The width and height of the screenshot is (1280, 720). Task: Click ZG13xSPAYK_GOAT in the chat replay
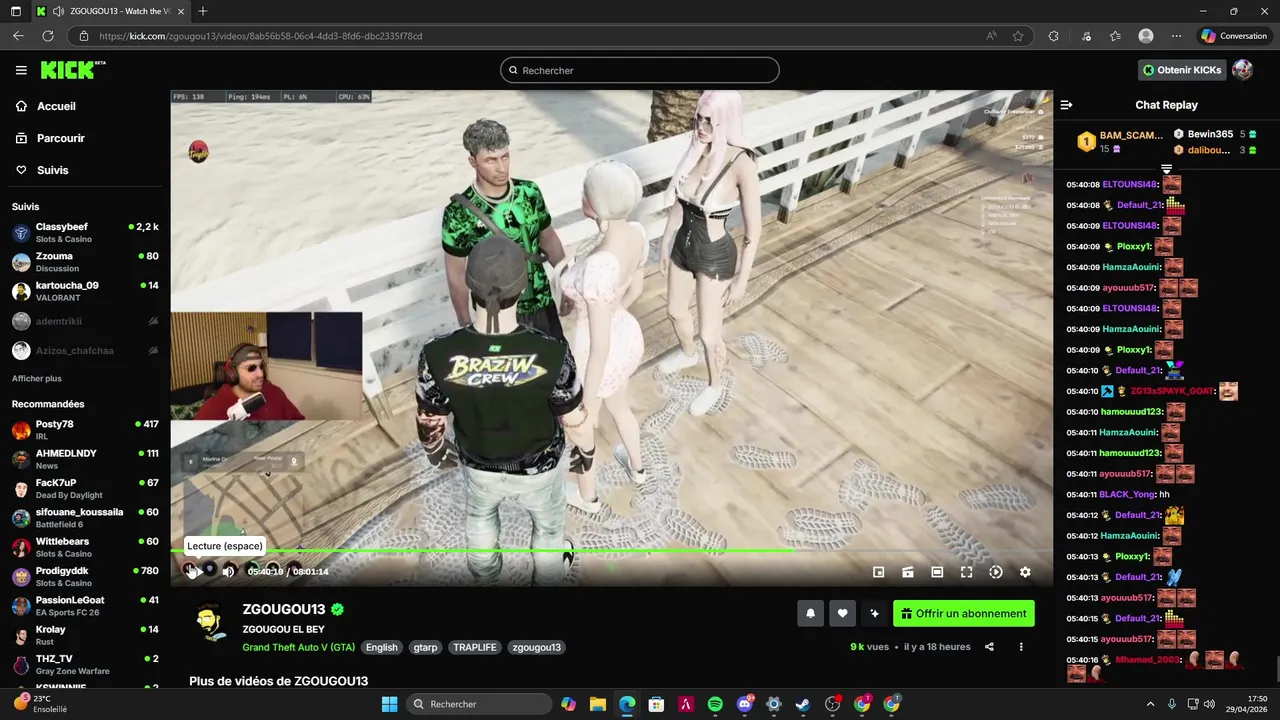(x=1171, y=391)
